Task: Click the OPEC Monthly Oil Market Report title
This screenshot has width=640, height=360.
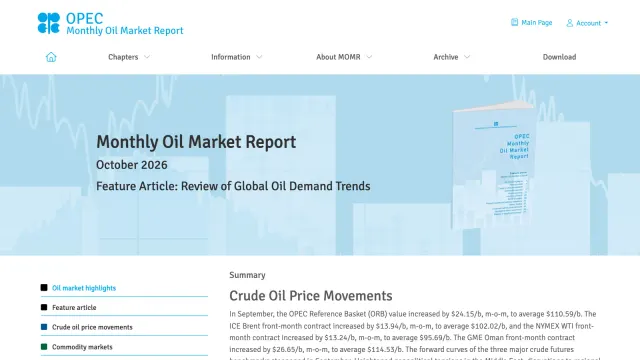Action: (124, 24)
